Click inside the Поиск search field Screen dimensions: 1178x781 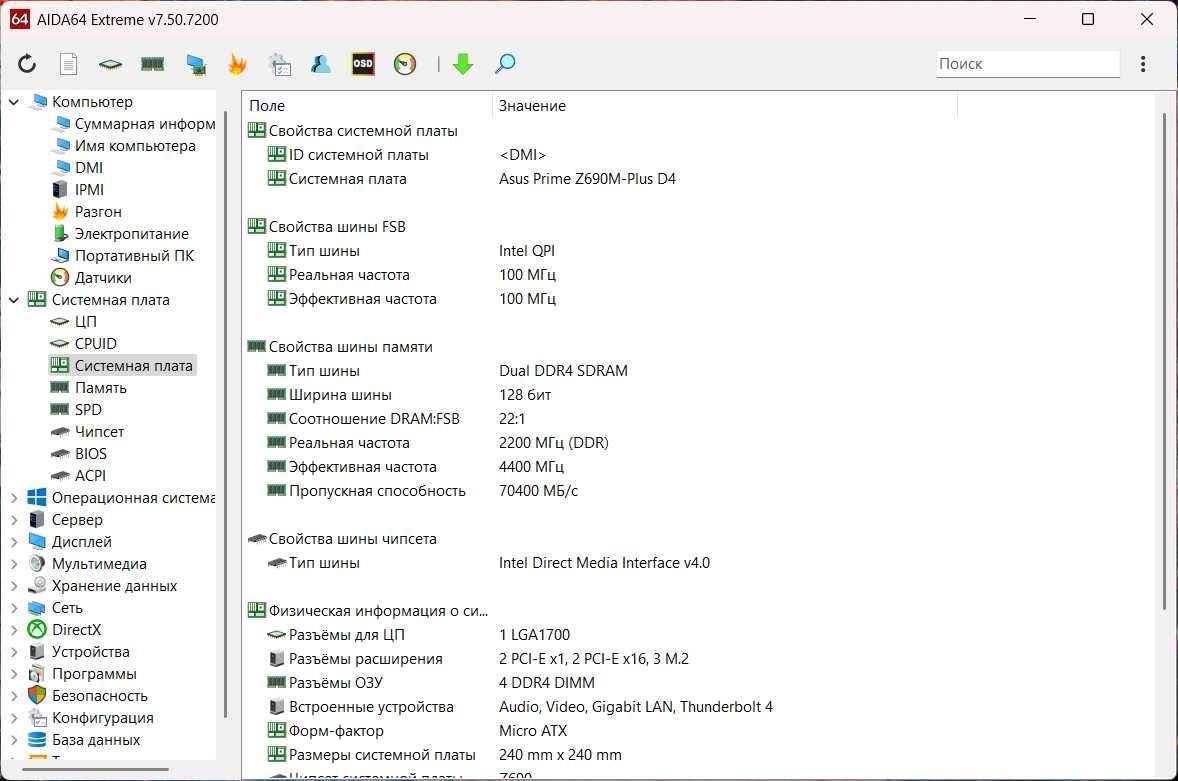tap(1028, 64)
